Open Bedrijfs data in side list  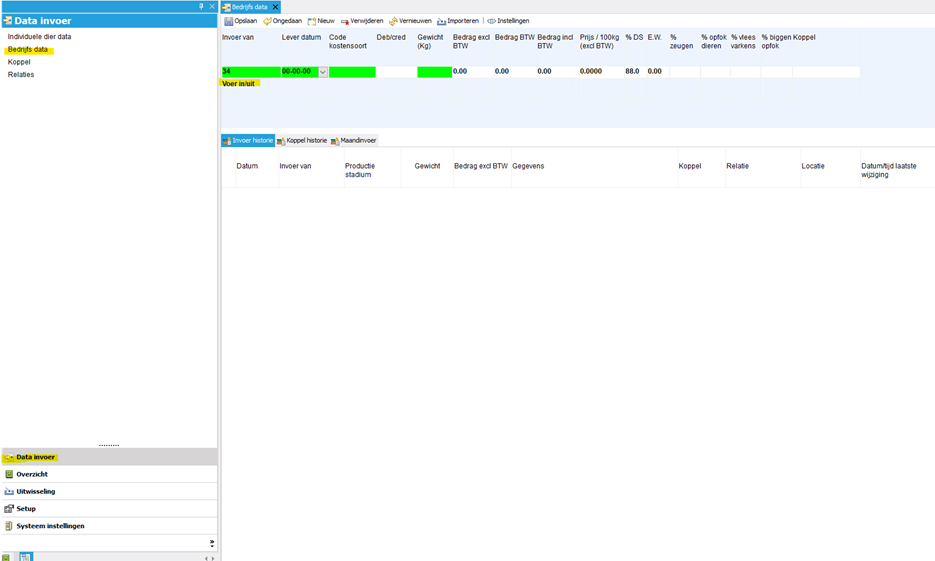28,49
